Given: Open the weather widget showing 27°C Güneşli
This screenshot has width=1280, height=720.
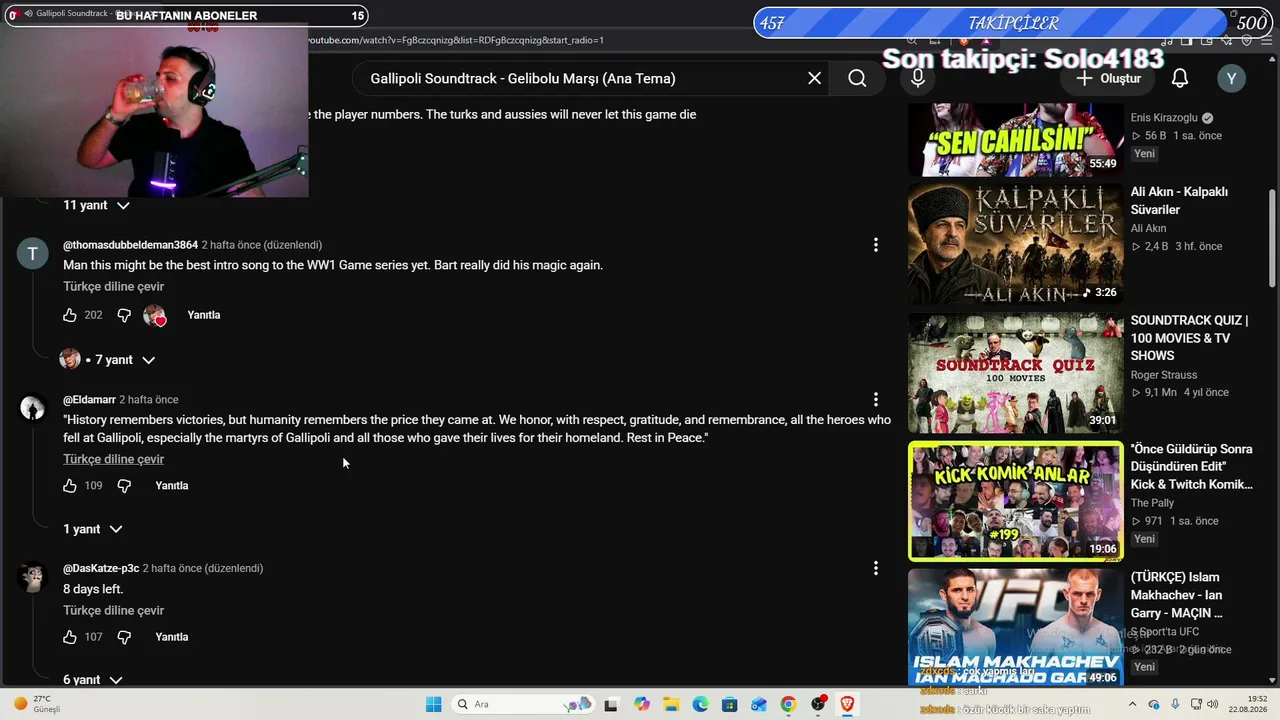Looking at the screenshot, I should coord(38,704).
